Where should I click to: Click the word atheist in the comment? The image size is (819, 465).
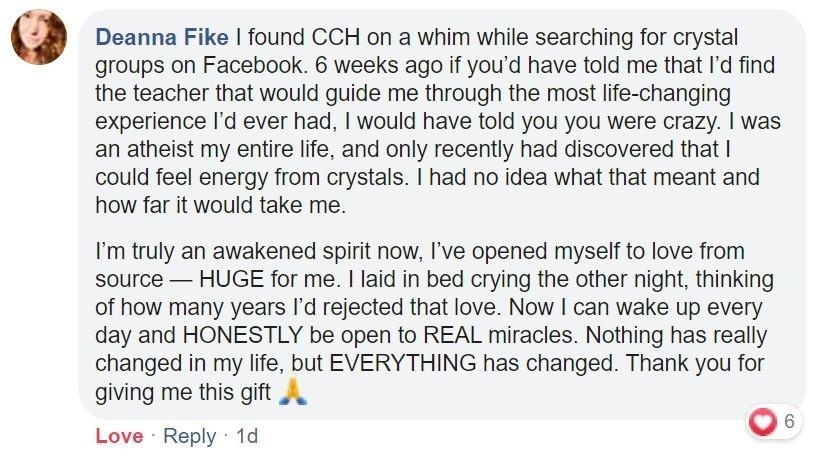160,149
